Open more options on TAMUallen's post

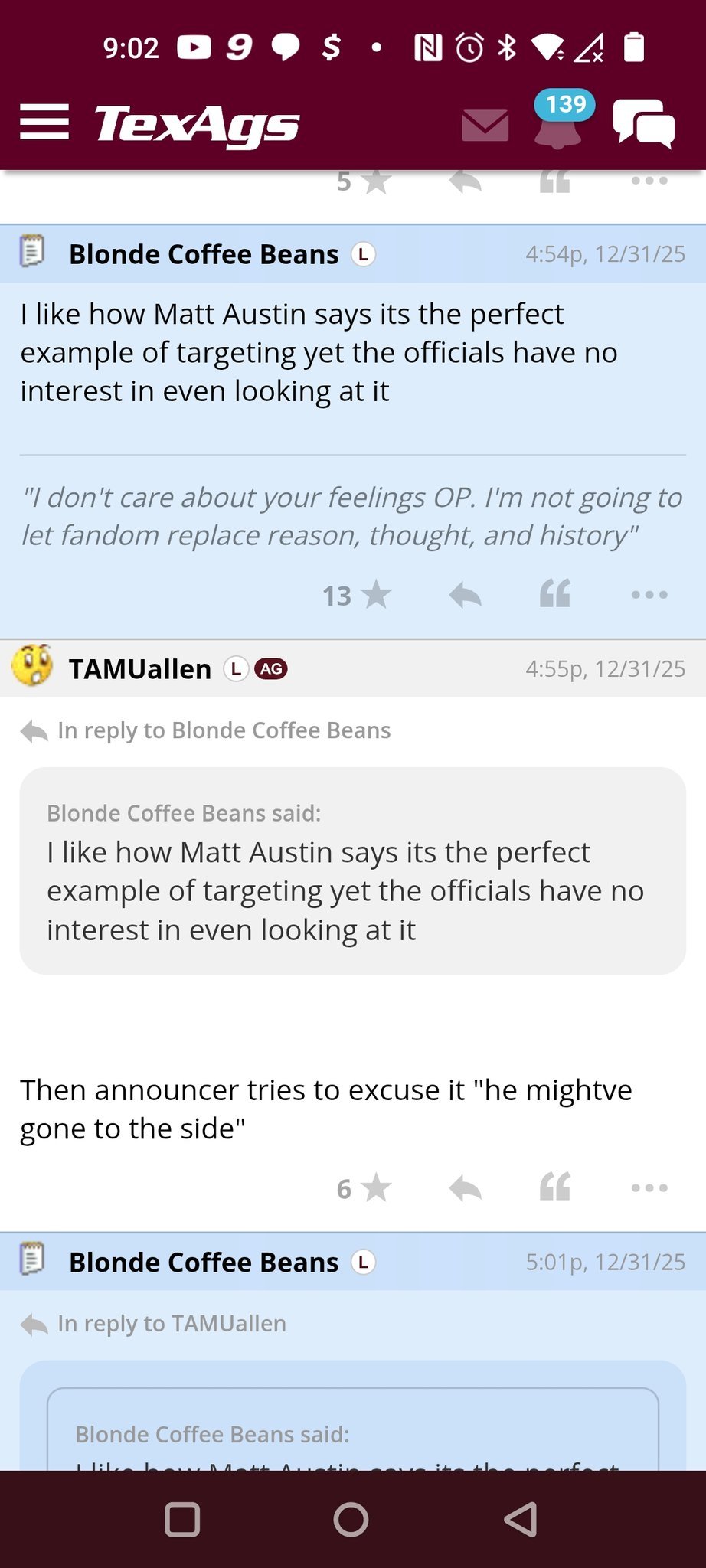[x=649, y=1188]
